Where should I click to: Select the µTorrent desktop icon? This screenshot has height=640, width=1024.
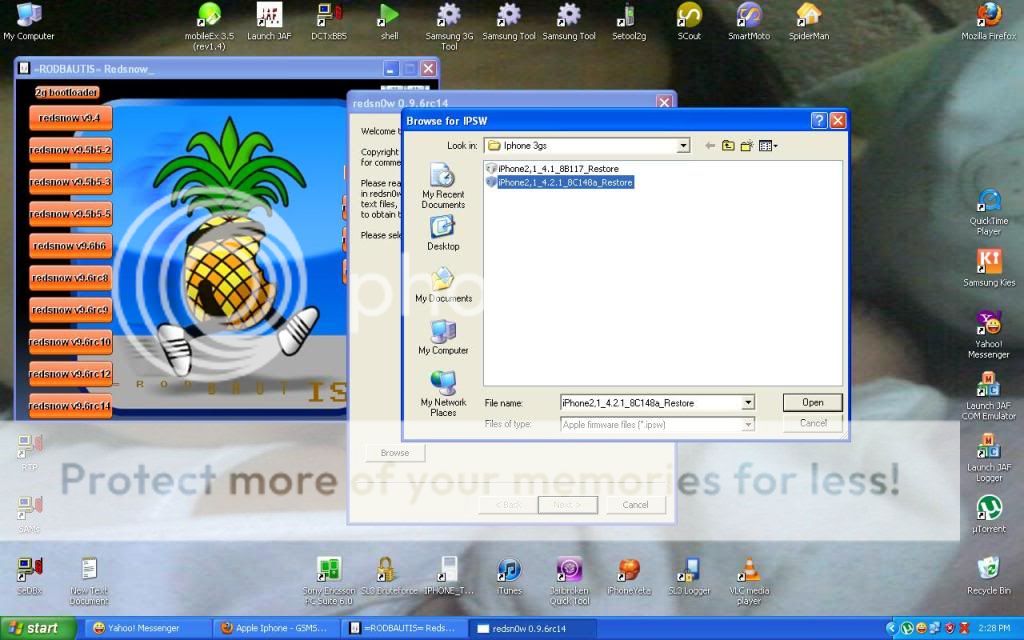tap(989, 515)
